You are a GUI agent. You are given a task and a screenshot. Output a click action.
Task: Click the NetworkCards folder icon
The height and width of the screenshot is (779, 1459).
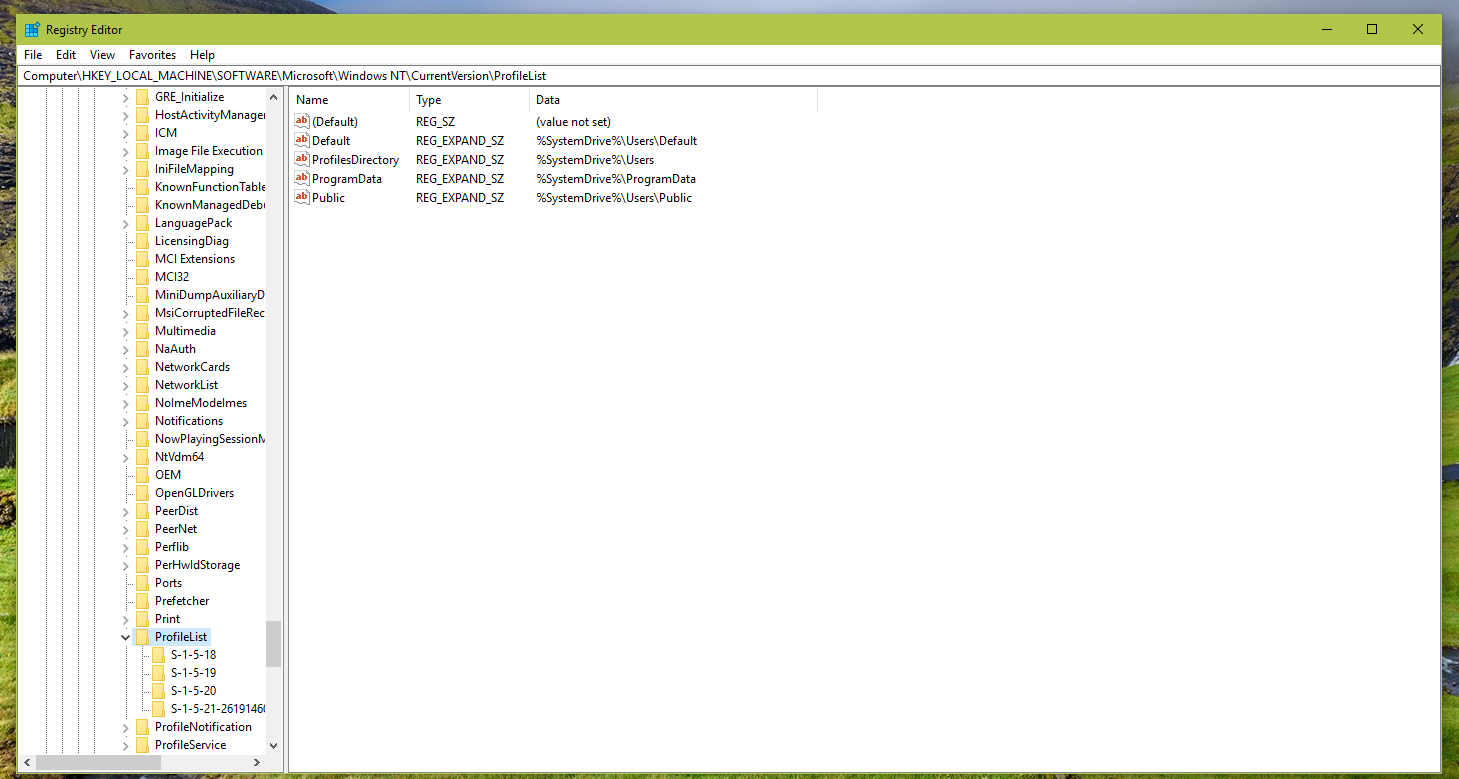pyautogui.click(x=142, y=367)
